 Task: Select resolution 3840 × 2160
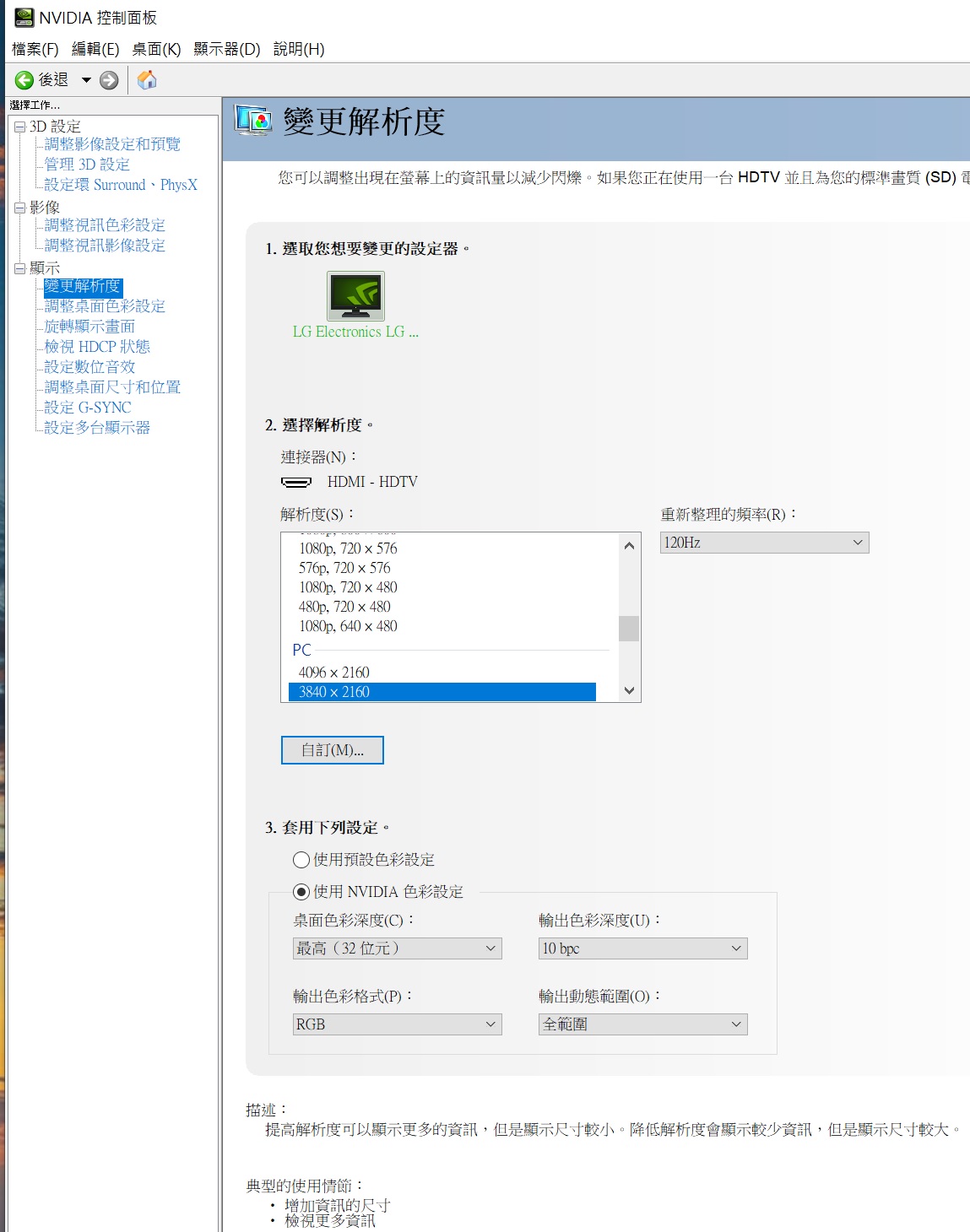pyautogui.click(x=442, y=692)
